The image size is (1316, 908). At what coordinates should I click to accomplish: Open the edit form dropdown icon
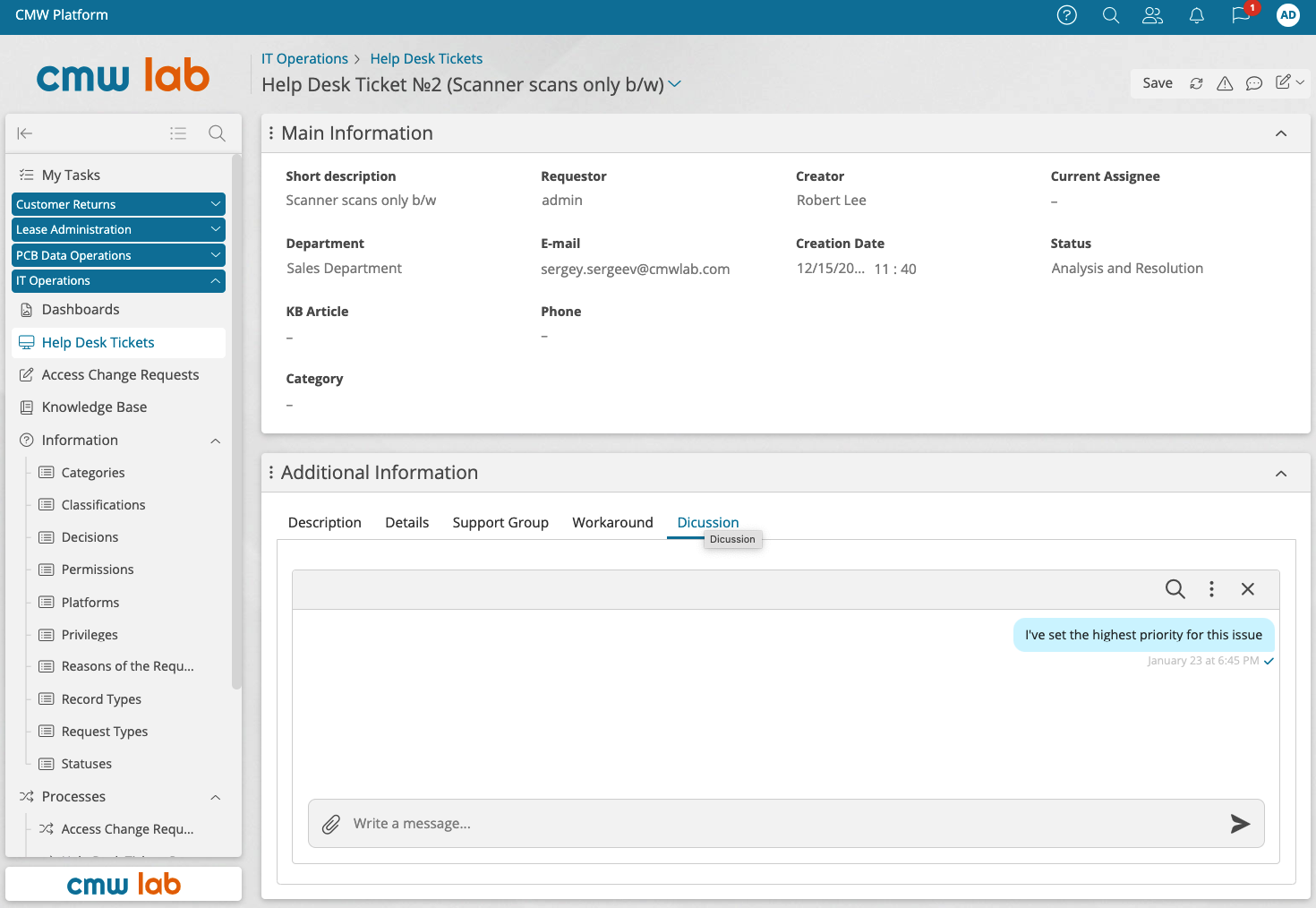tap(1290, 82)
